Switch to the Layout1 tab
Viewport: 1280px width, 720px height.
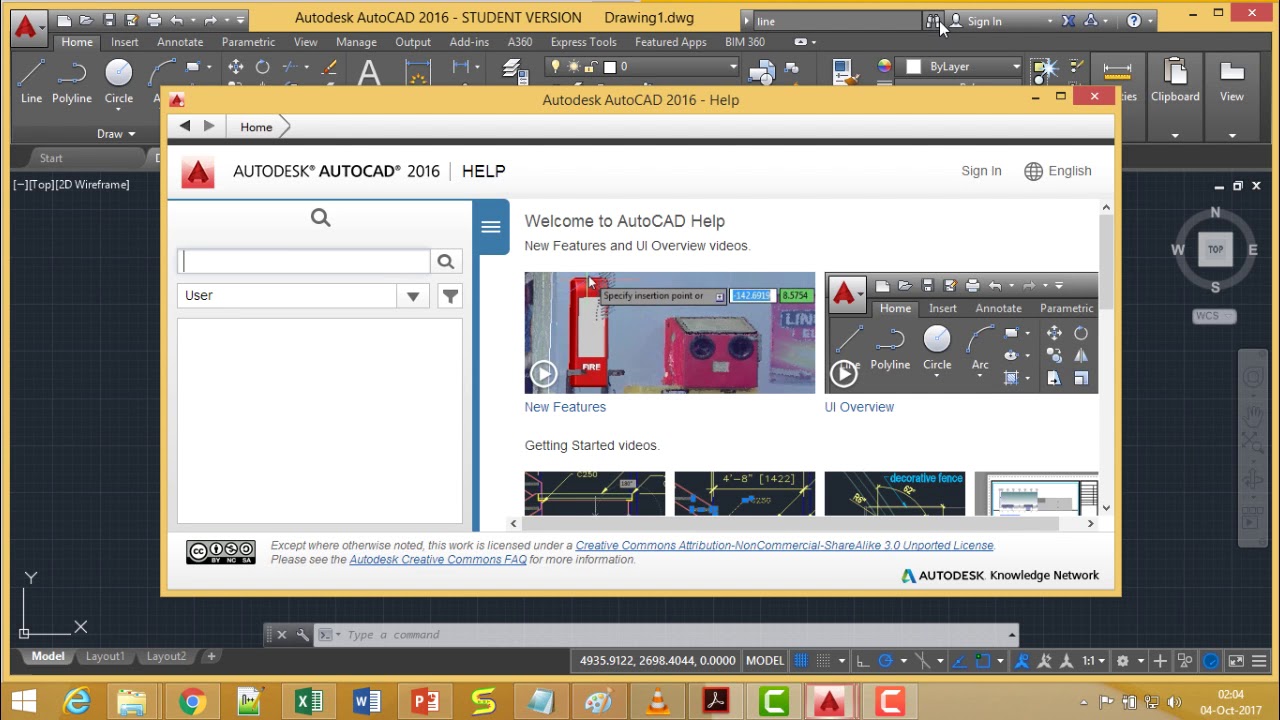(x=105, y=657)
